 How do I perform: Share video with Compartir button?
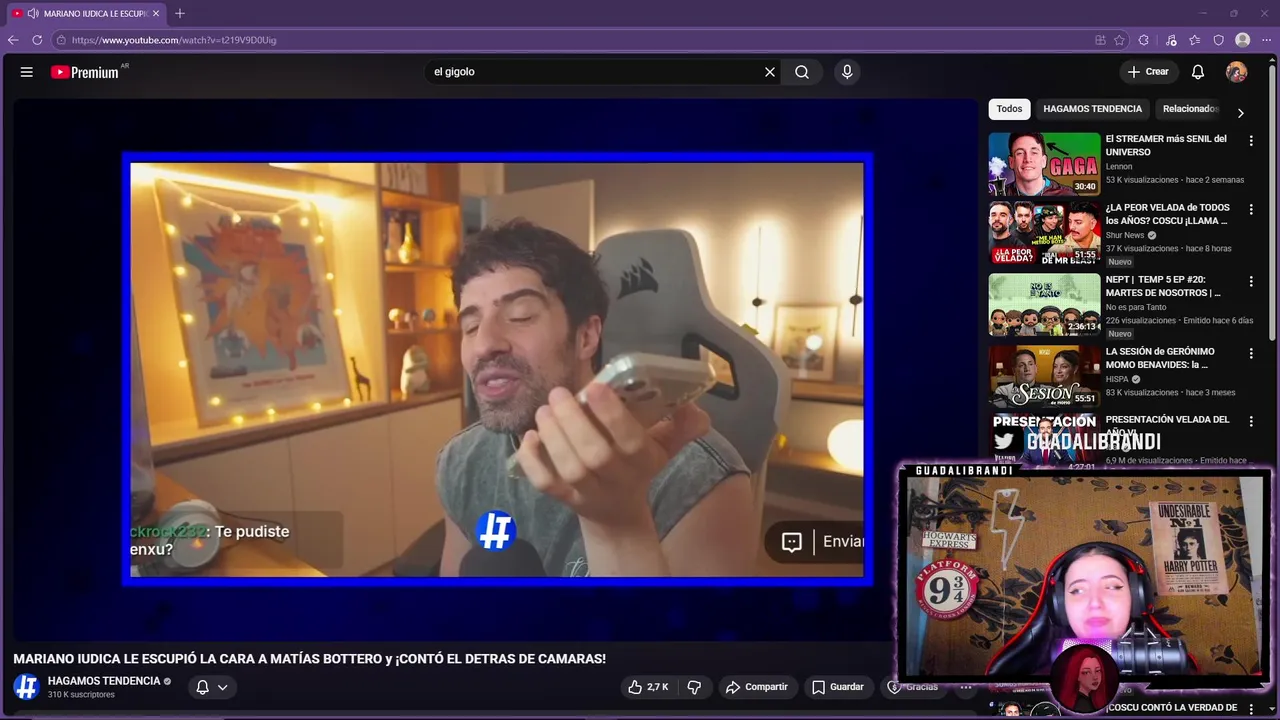[757, 687]
